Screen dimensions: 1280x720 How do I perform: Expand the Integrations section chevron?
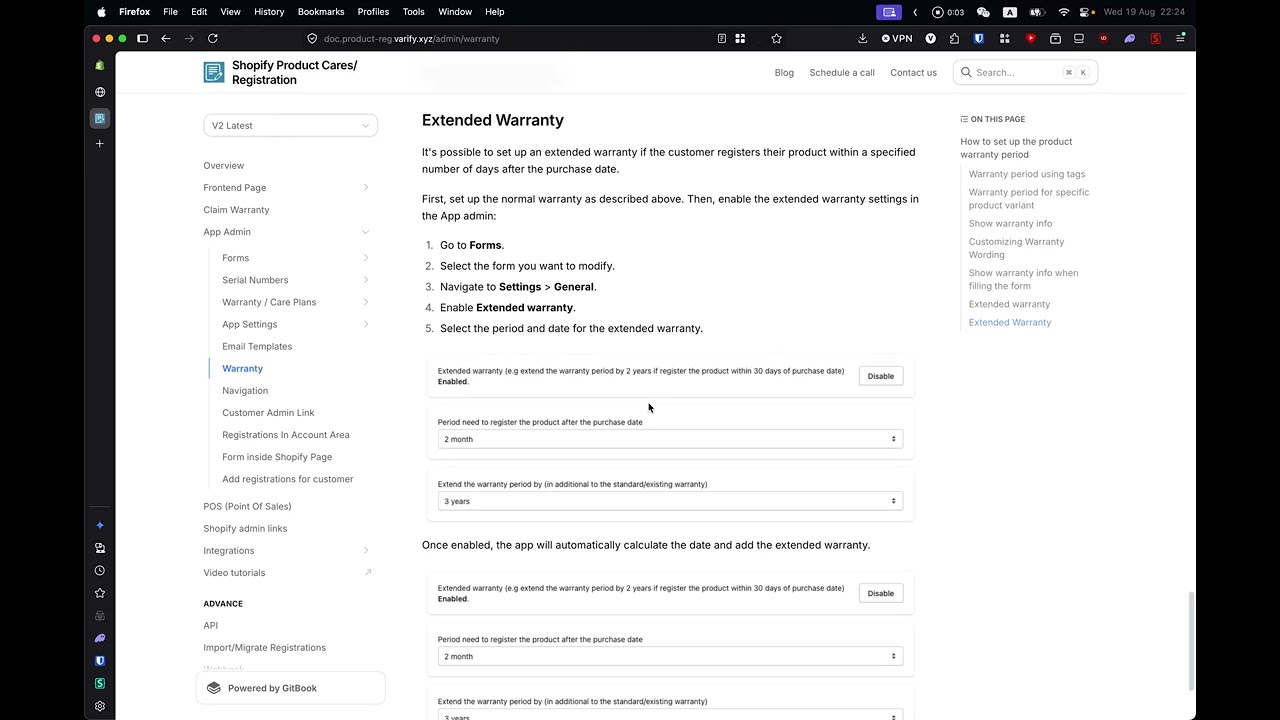tap(366, 551)
